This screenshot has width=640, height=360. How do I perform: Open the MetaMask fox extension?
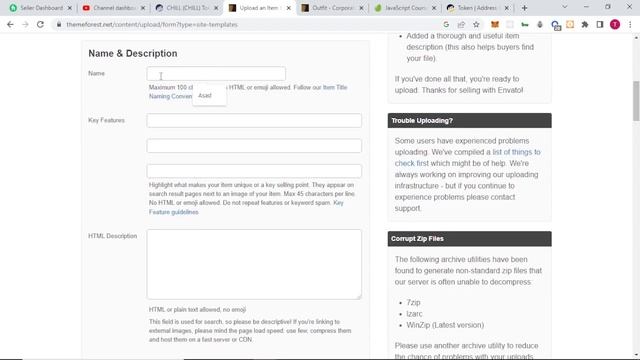[495, 24]
